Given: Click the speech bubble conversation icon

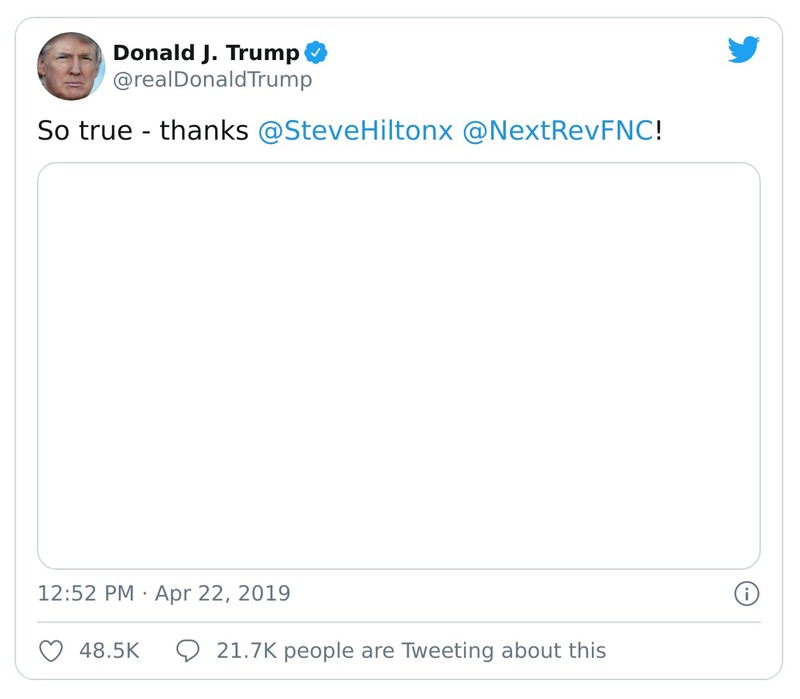Looking at the screenshot, I should (189, 650).
